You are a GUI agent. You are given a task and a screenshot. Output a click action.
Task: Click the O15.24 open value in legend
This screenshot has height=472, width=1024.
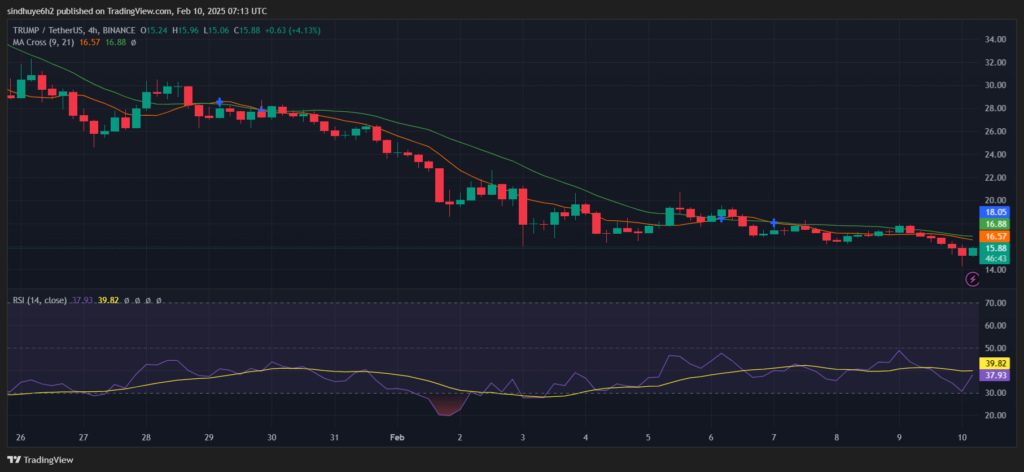pyautogui.click(x=154, y=31)
